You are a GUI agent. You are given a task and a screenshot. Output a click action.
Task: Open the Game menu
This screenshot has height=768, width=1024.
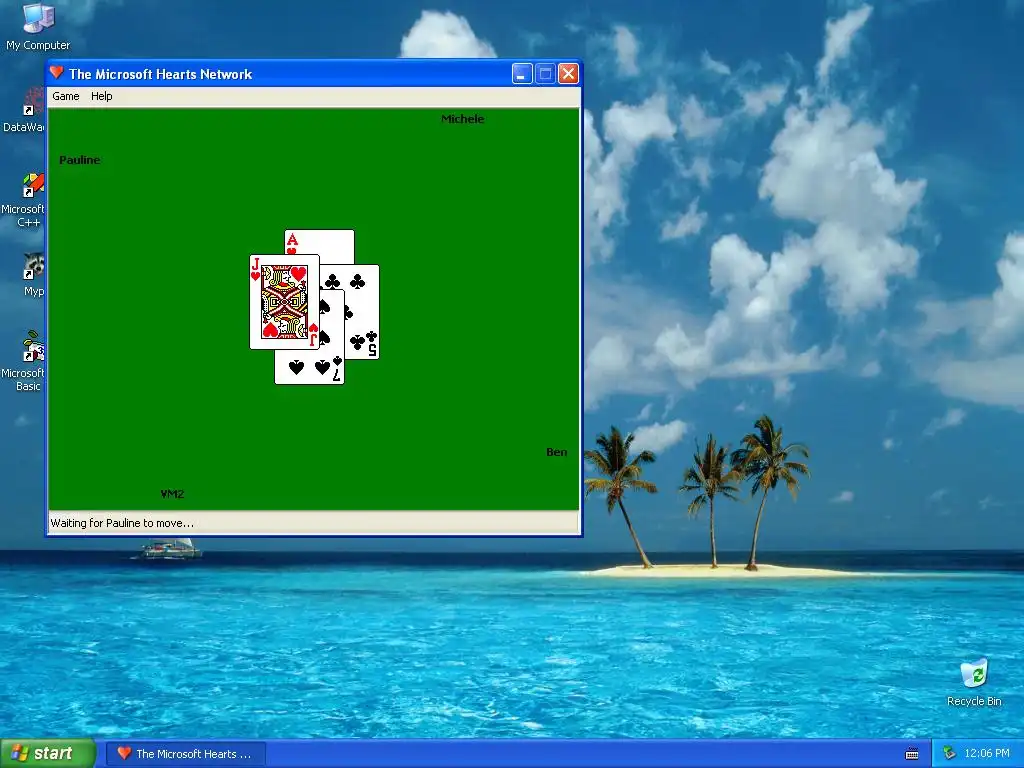click(x=65, y=96)
